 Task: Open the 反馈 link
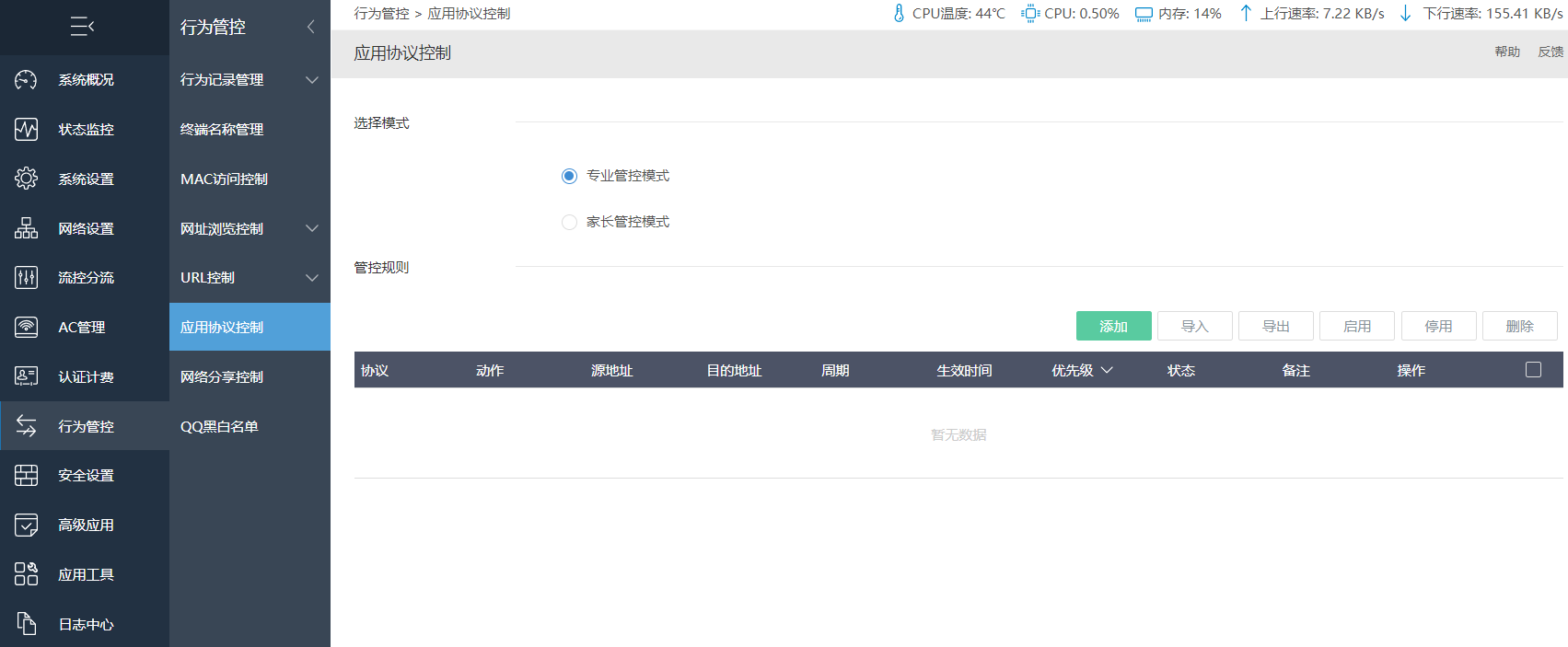click(1551, 52)
